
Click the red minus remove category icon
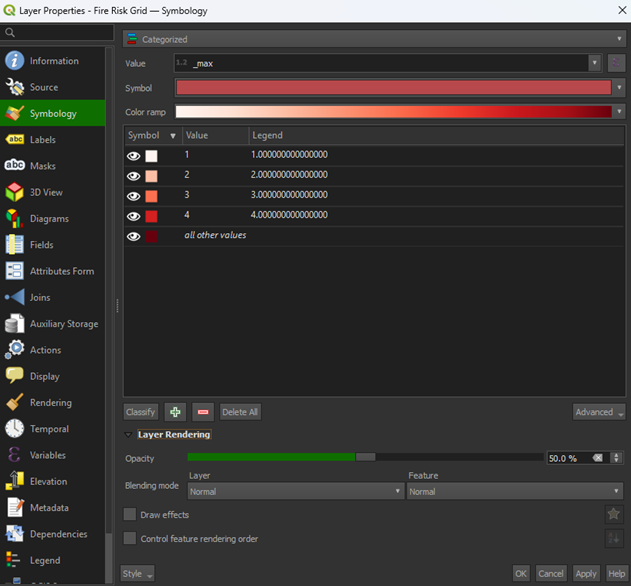coord(203,412)
